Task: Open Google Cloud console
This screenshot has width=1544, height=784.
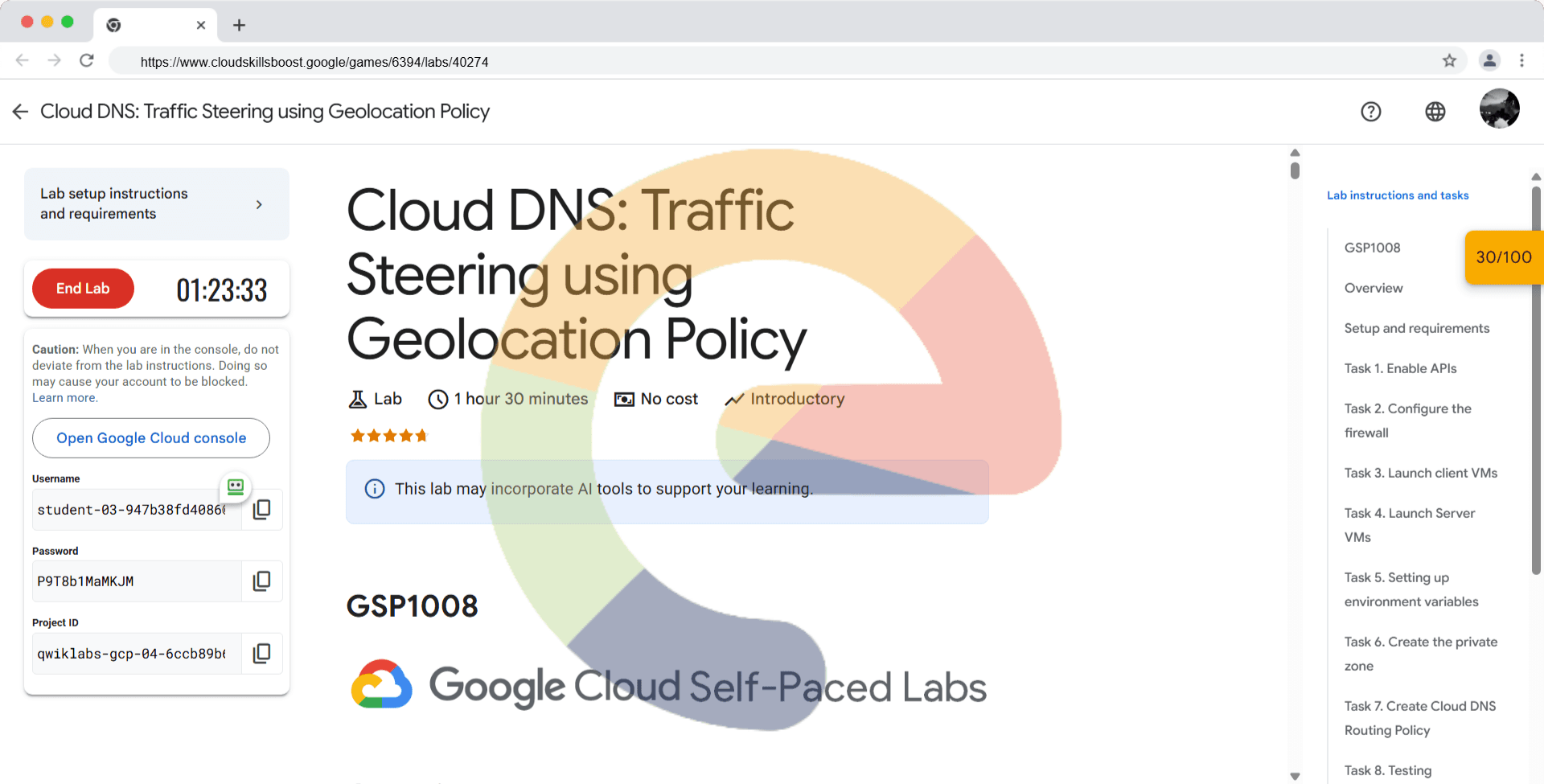Action: (x=151, y=438)
